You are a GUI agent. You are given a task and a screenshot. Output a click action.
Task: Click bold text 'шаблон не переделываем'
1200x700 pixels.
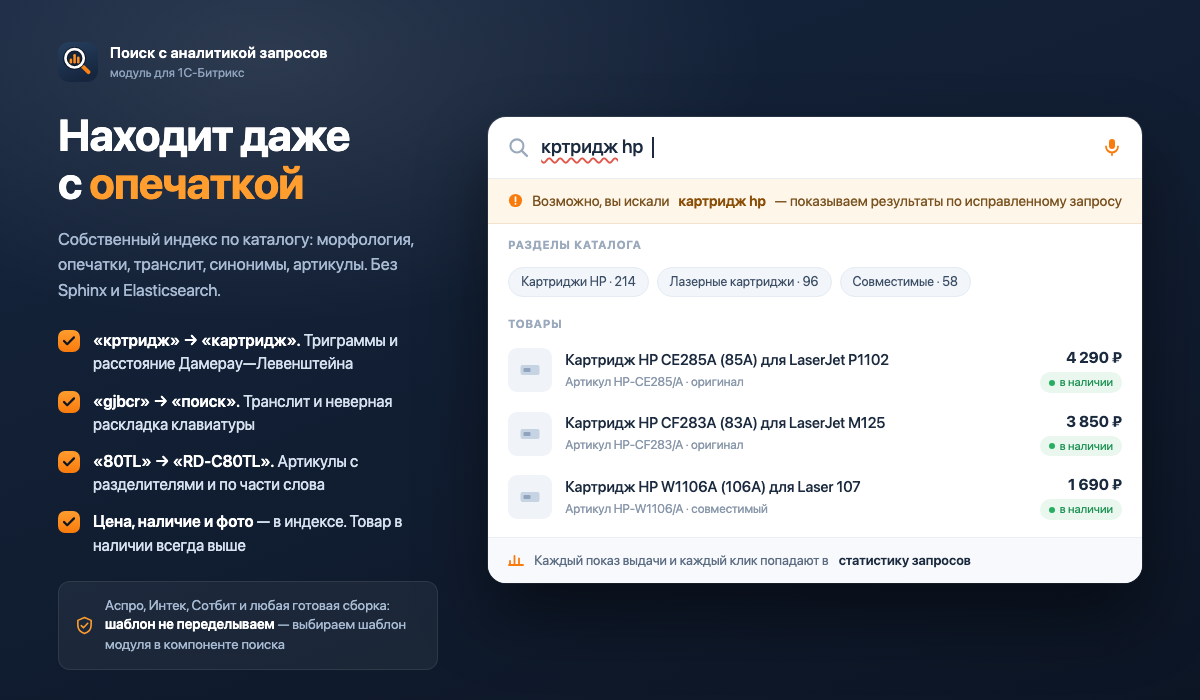[x=189, y=625]
